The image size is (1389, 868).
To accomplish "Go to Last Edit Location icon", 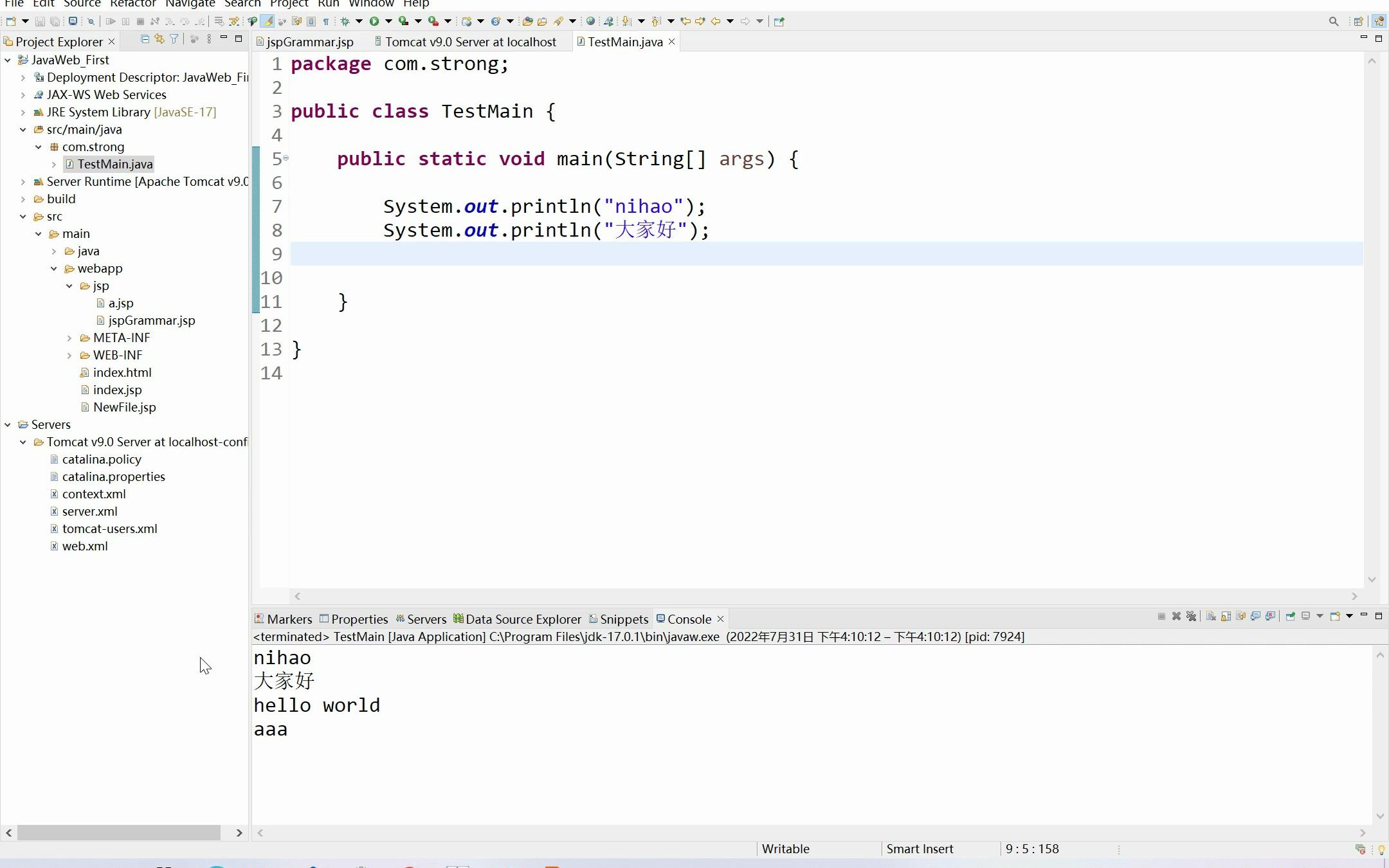I will coord(685,21).
